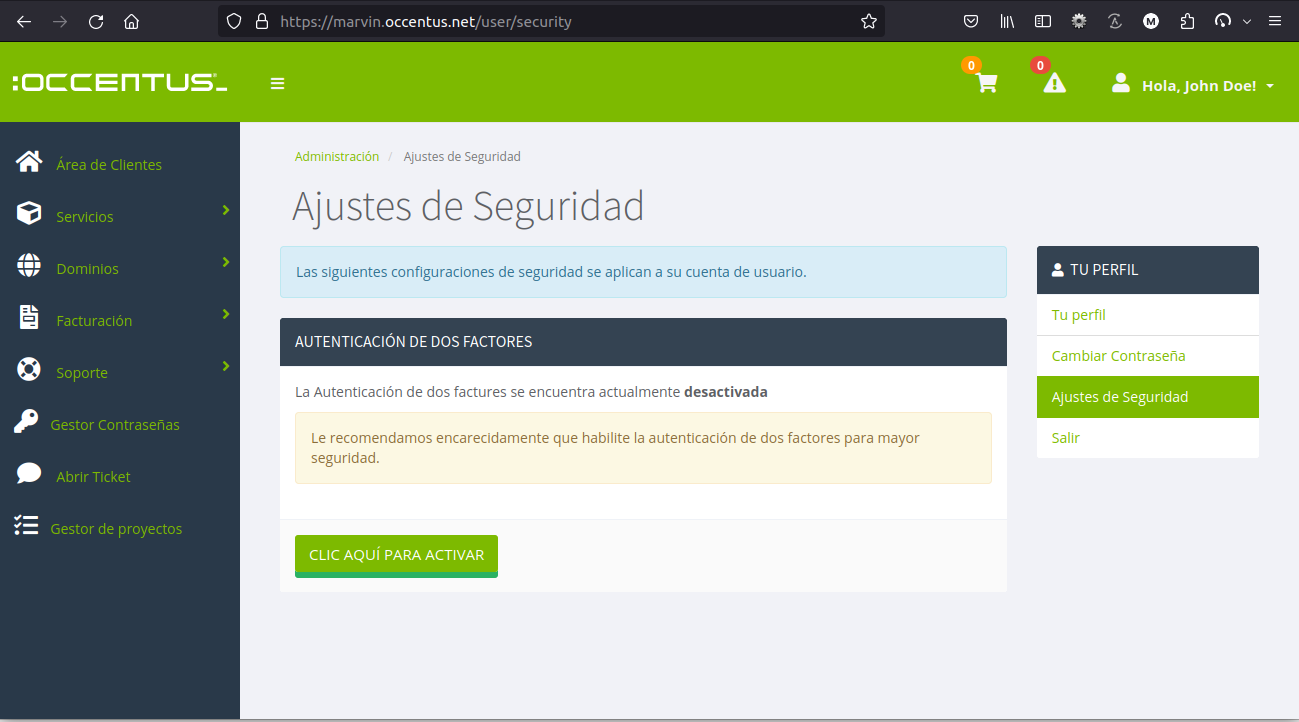1299x722 pixels.
Task: Open Abrir Ticket via the chat bubble icon
Action: tap(27, 472)
